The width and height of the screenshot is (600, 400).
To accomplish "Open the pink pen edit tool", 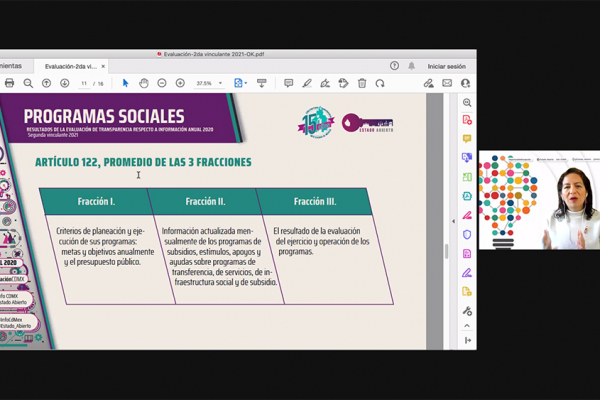I will coord(467,215).
